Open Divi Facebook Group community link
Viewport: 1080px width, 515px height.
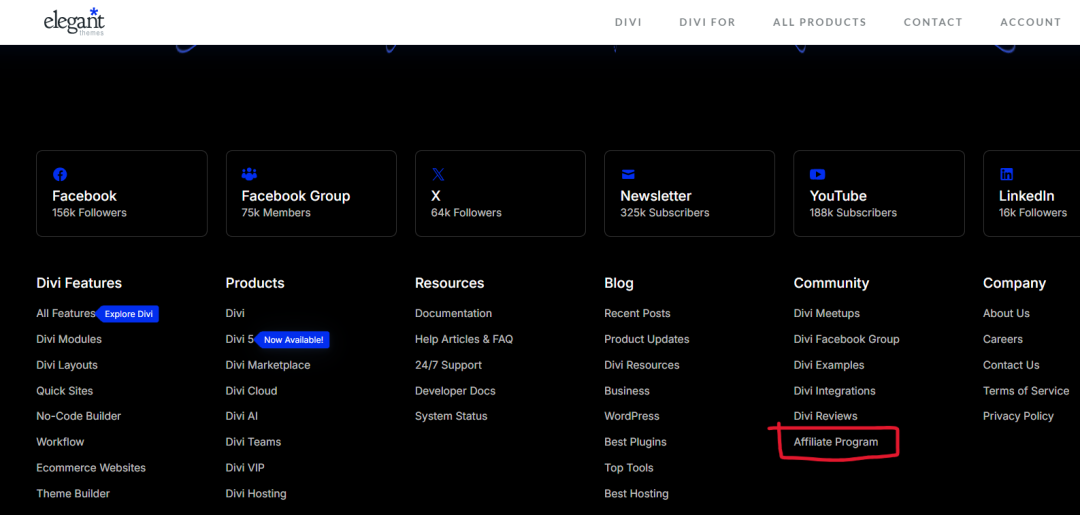(847, 339)
